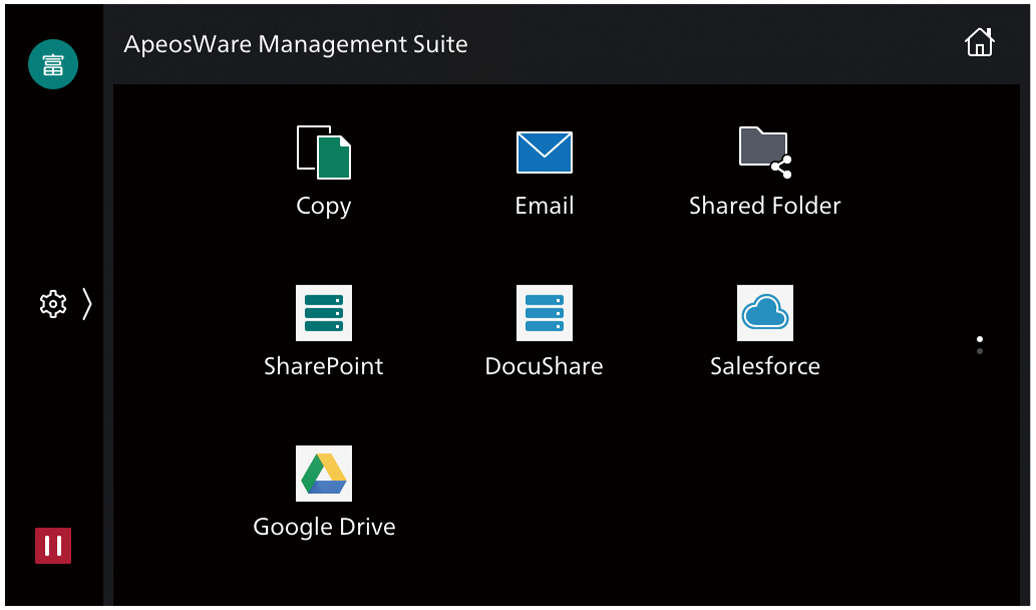Screen dimensions: 1036x610
Task: Click the Email text label
Action: pyautogui.click(x=544, y=206)
